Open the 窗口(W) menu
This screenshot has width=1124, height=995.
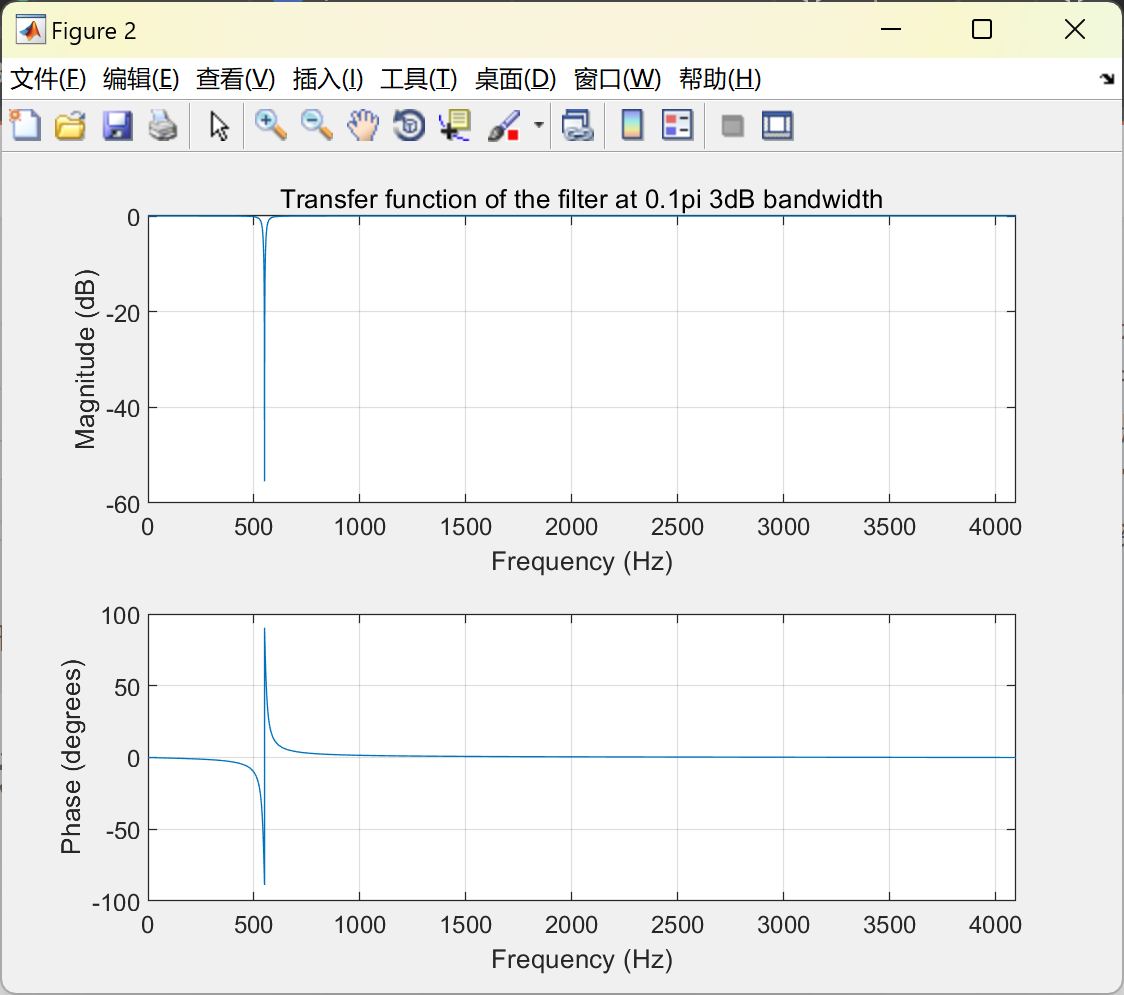coord(617,79)
